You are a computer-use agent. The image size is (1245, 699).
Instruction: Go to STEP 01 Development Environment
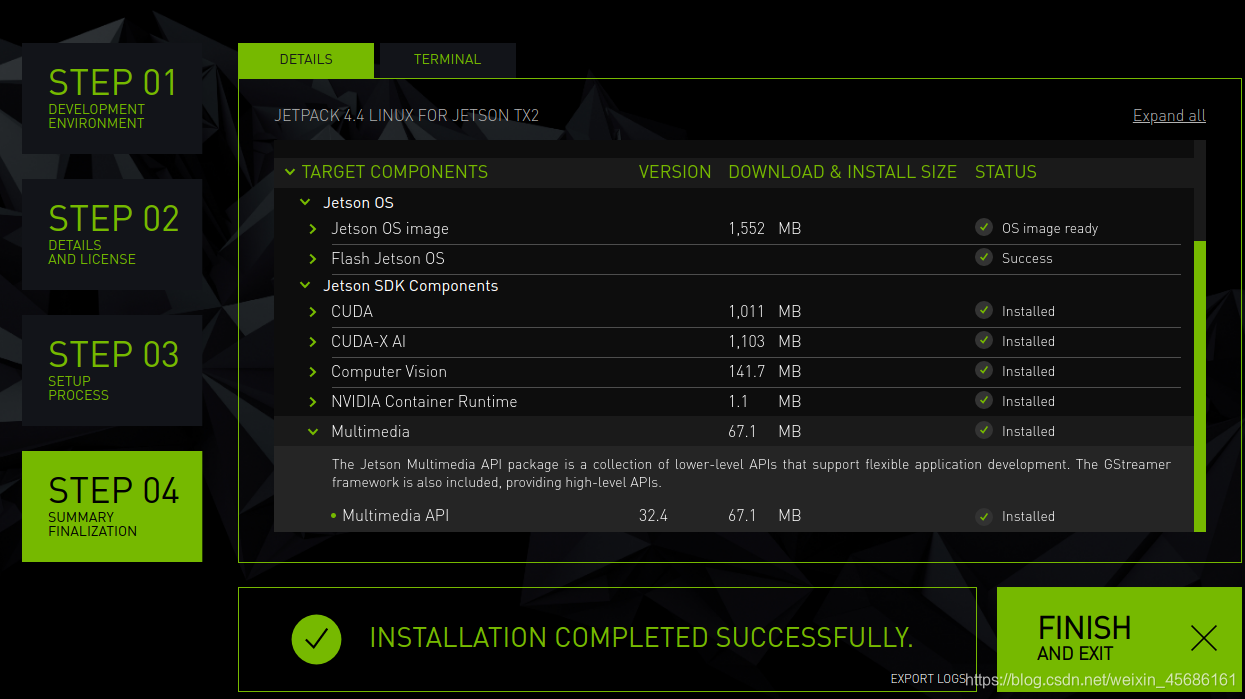click(112, 98)
